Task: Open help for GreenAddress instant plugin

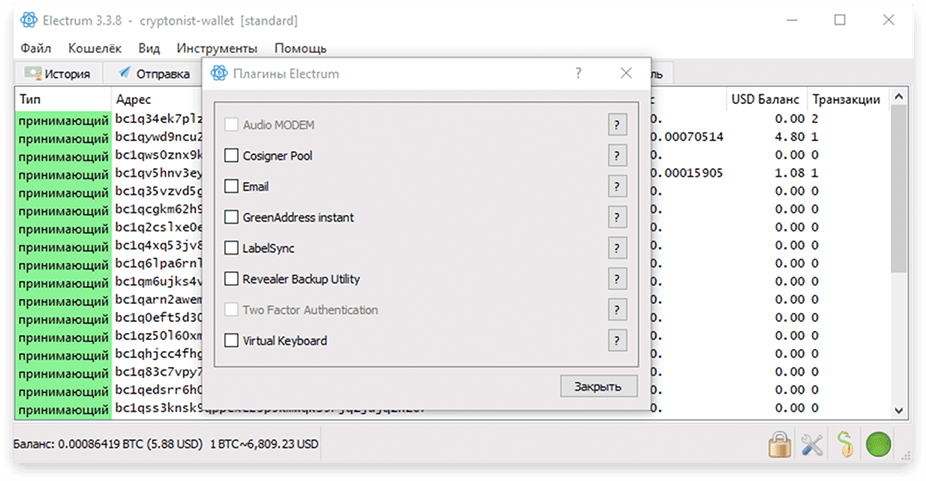Action: (617, 217)
